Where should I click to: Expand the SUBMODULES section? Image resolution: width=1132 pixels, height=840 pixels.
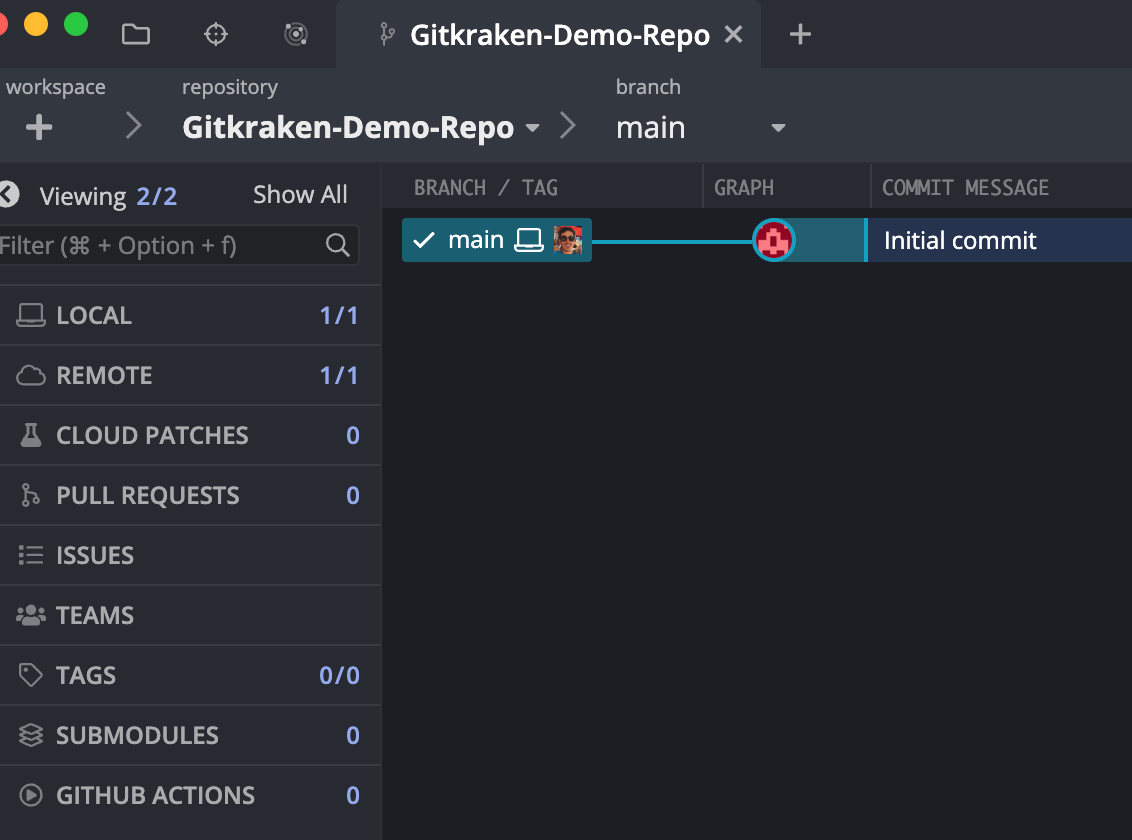[x=189, y=735]
